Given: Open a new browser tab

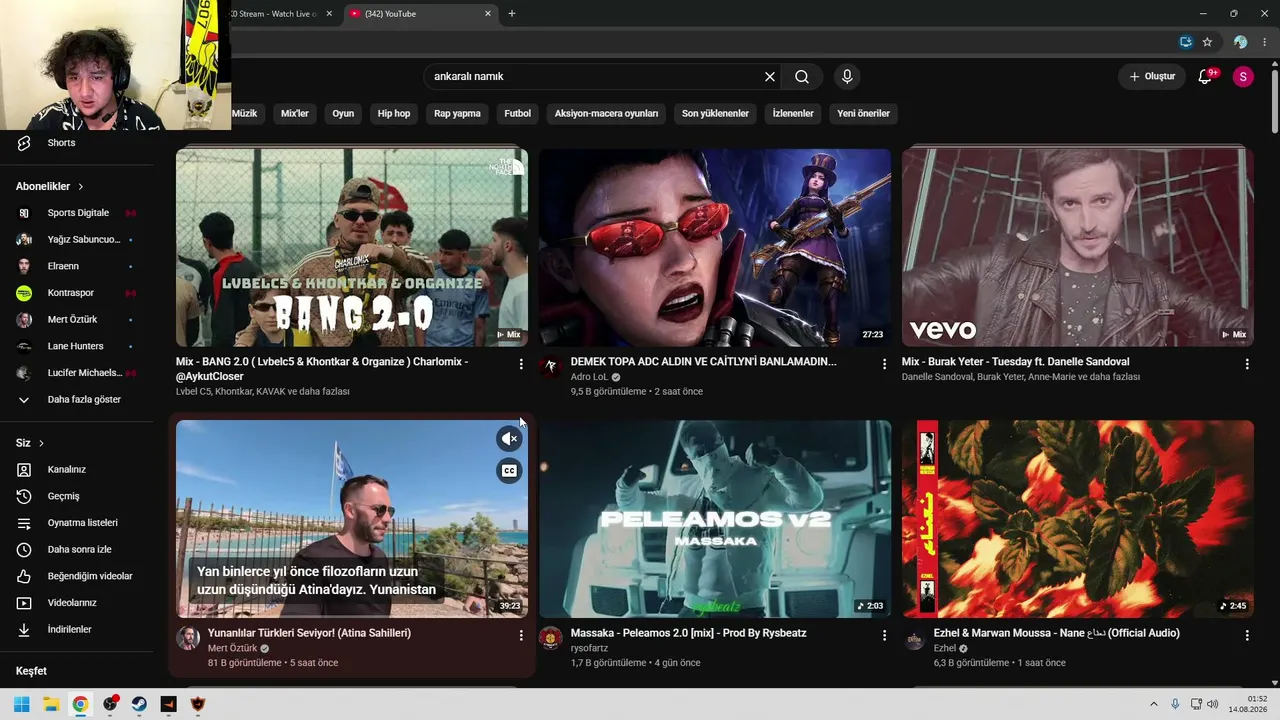Looking at the screenshot, I should 512,14.
